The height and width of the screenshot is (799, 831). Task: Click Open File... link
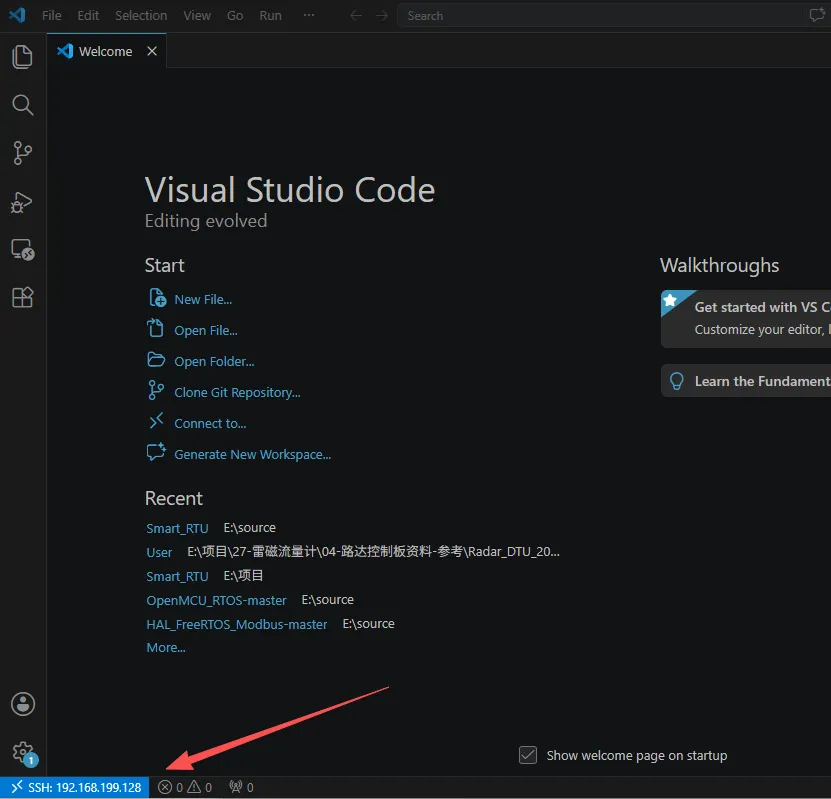206,330
